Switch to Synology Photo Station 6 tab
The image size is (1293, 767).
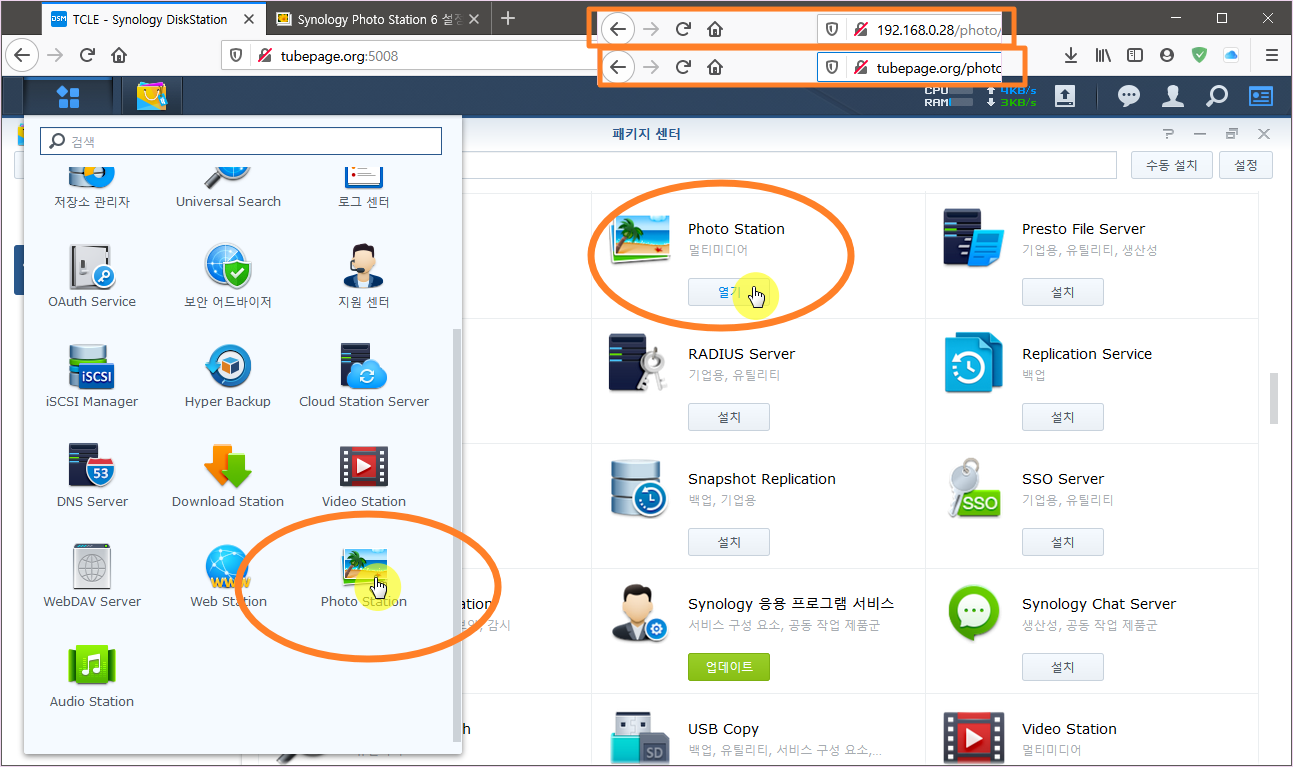(x=377, y=19)
